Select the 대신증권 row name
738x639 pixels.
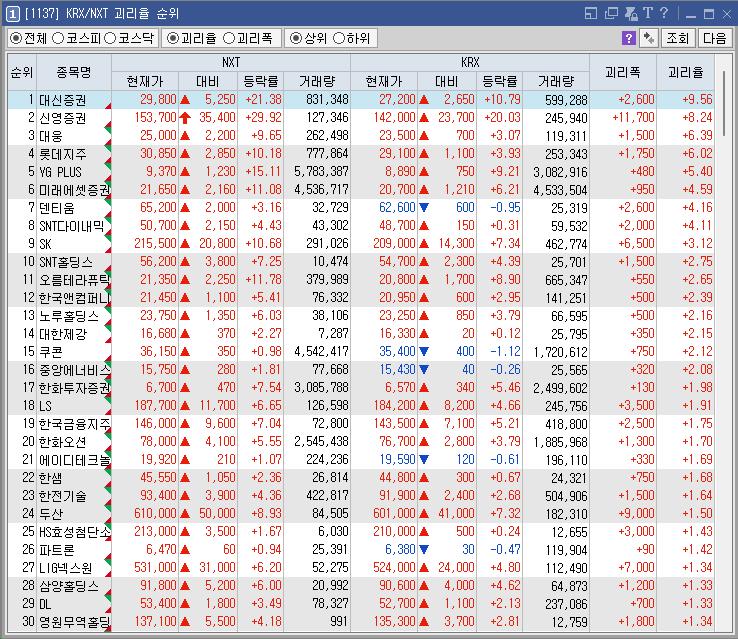63,100
